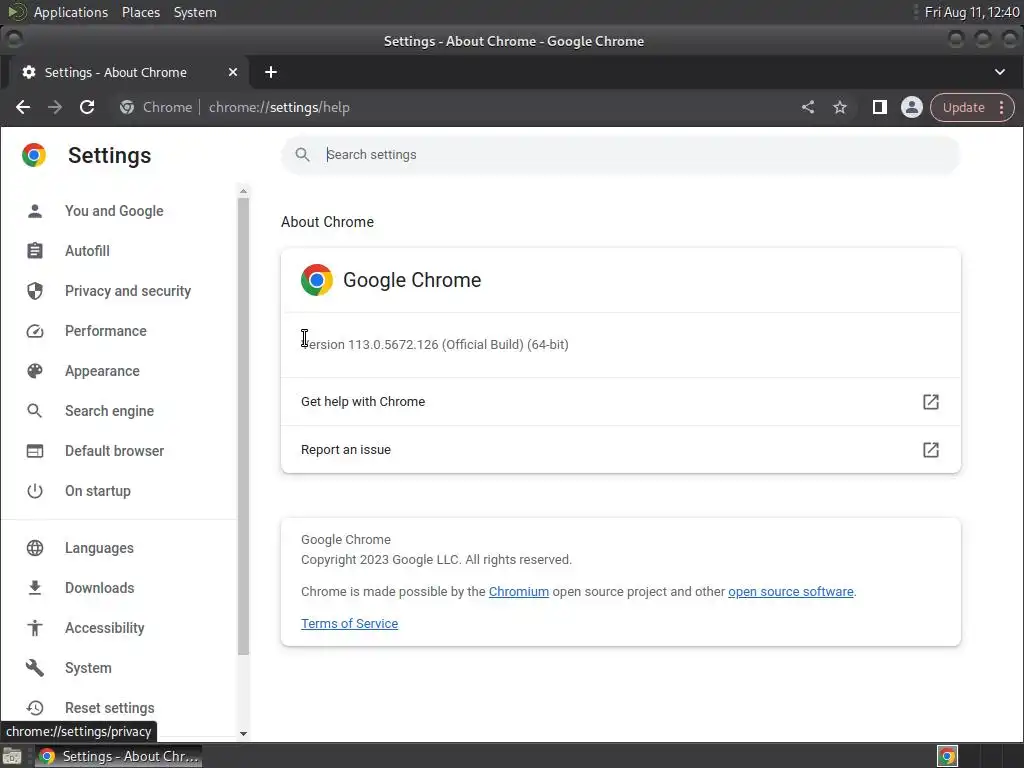This screenshot has width=1024, height=768.
Task: Click the Report an issue row
Action: (x=620, y=449)
